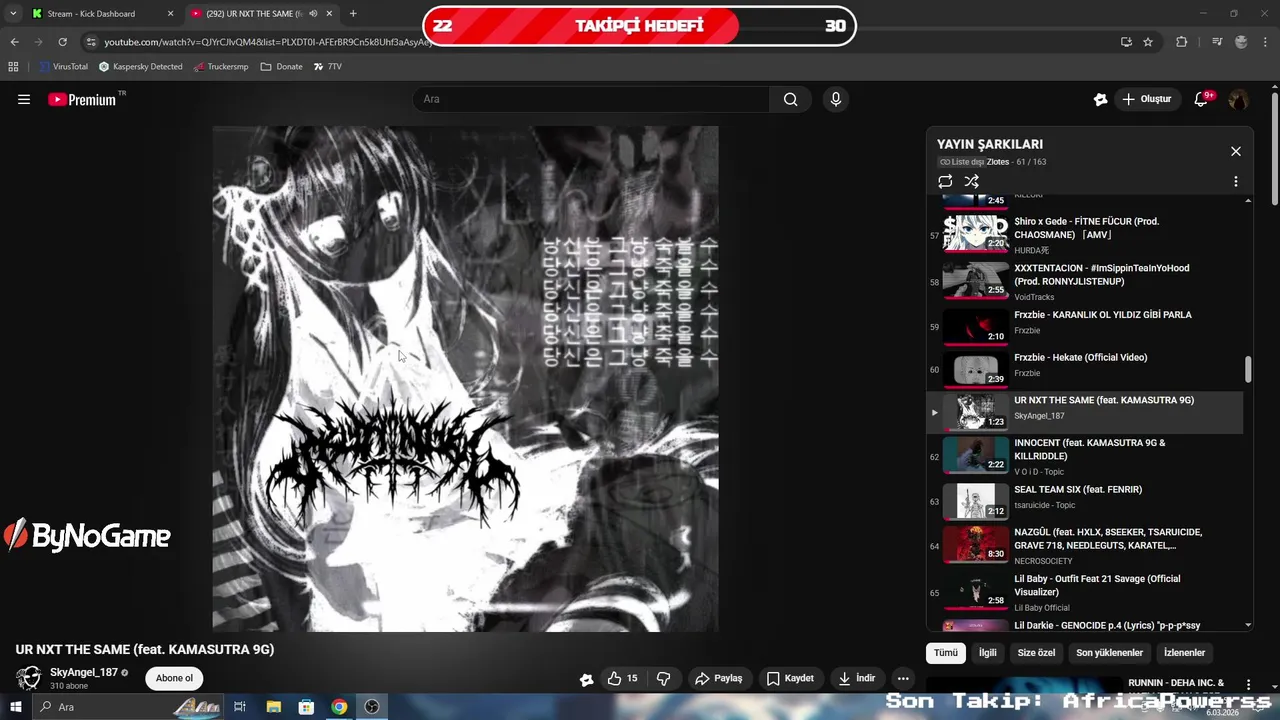Select XXXTENTACION #ImSippinTeaInYoHood playlist entry
This screenshot has width=1280, height=720.
coord(1085,281)
